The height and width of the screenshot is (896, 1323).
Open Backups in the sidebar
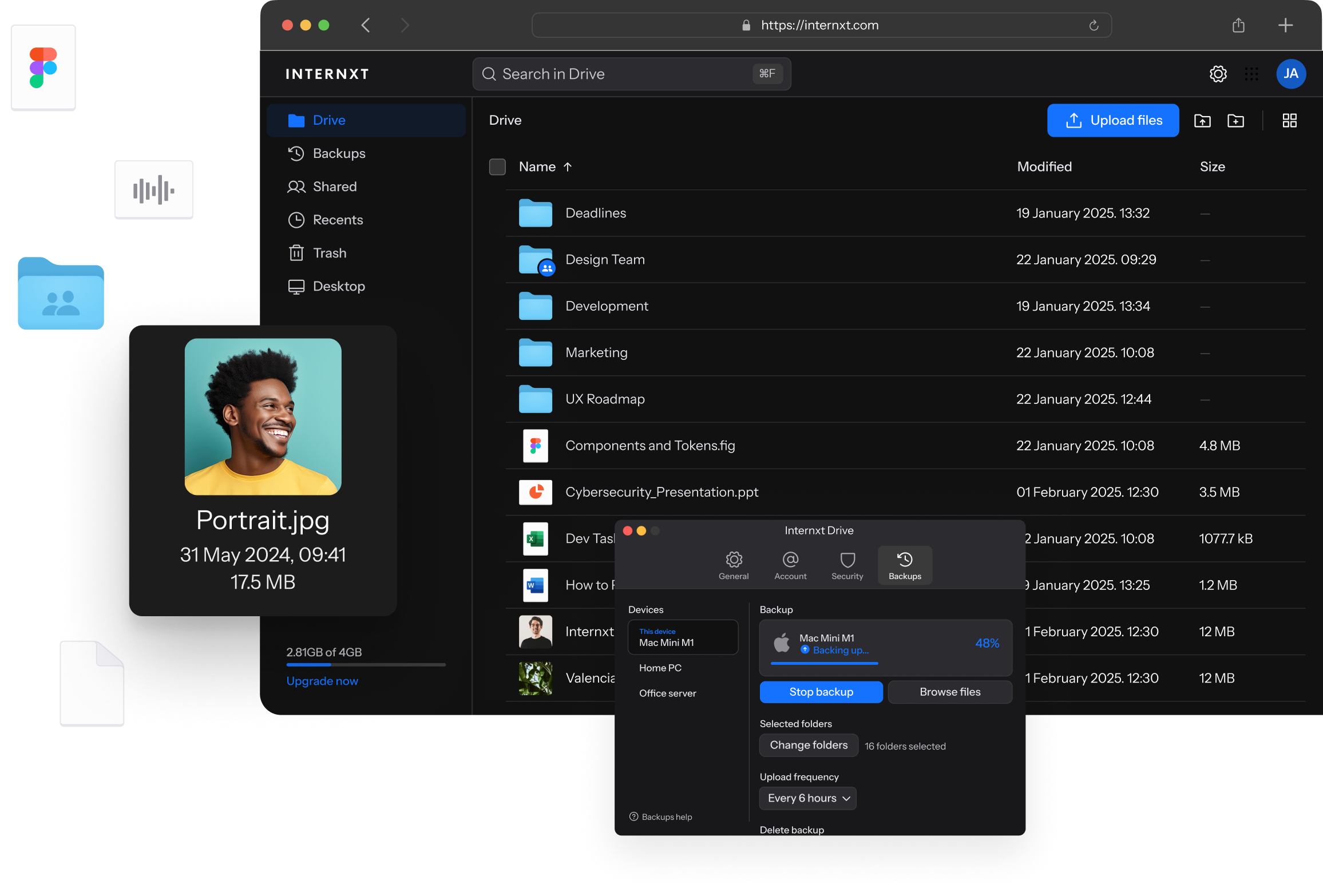pos(366,153)
